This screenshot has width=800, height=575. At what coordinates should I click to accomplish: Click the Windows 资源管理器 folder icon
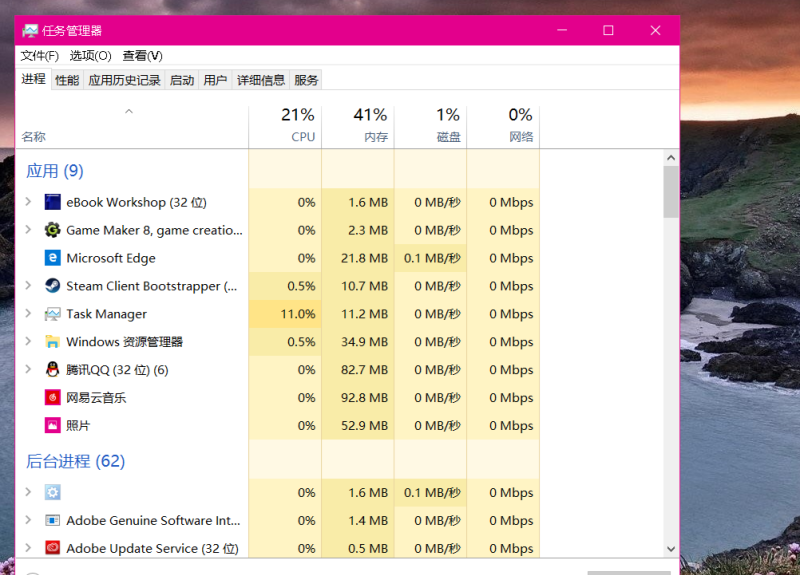coord(53,341)
